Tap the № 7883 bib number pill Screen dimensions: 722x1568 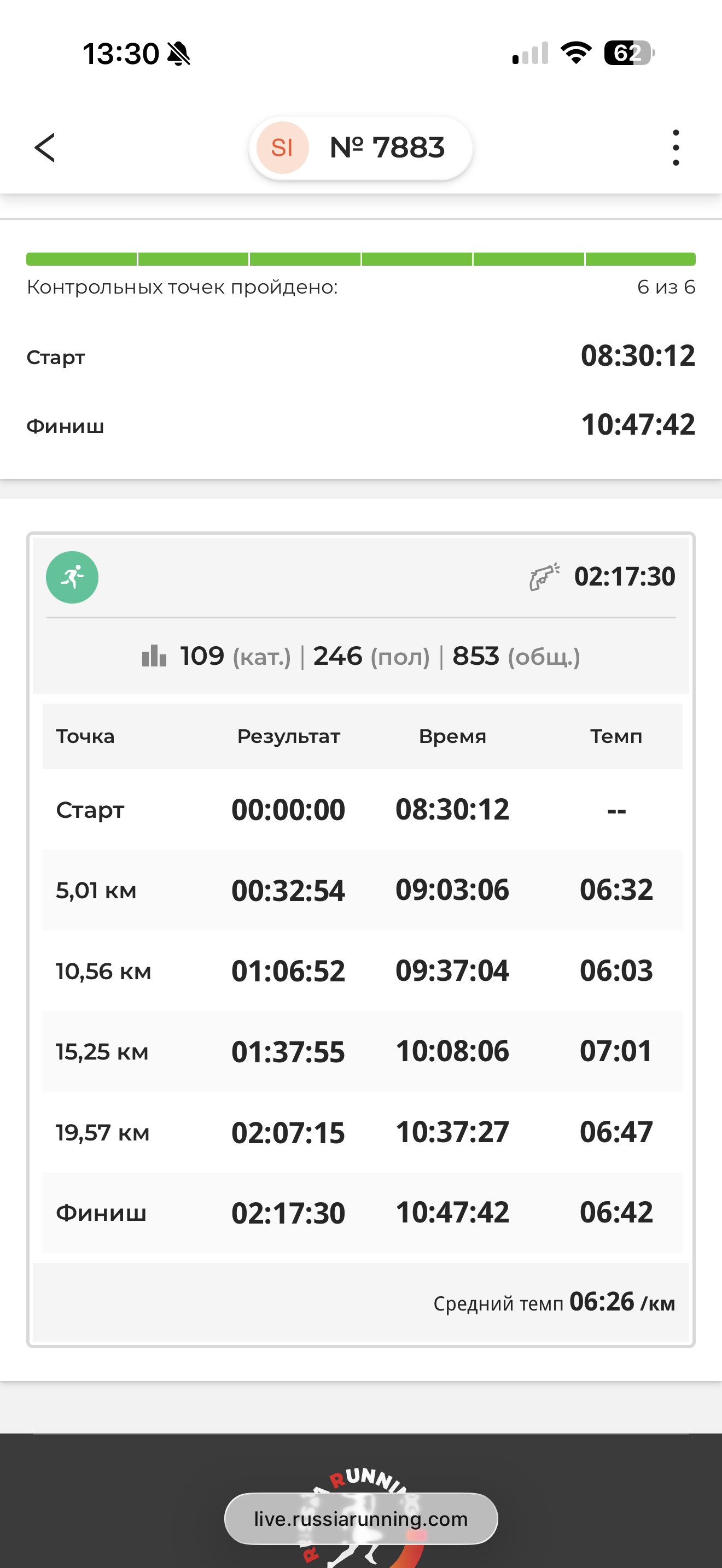pyautogui.click(x=361, y=148)
